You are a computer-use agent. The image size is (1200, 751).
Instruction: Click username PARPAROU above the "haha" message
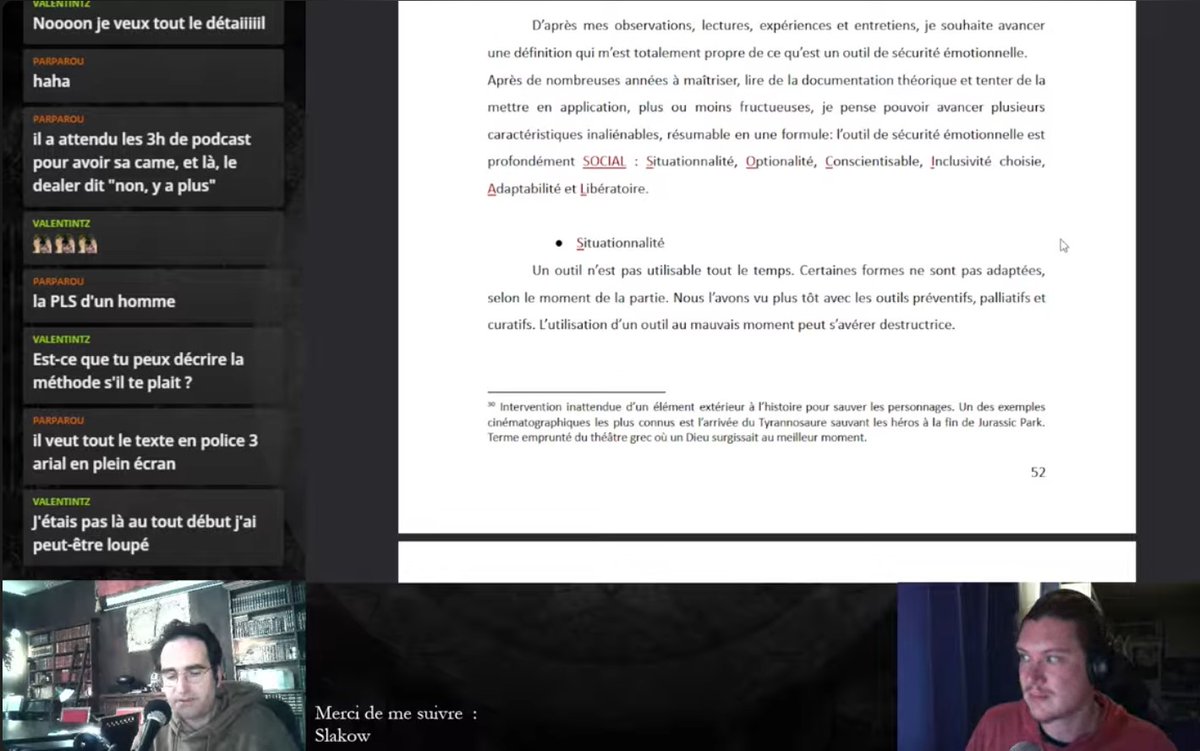coord(58,61)
